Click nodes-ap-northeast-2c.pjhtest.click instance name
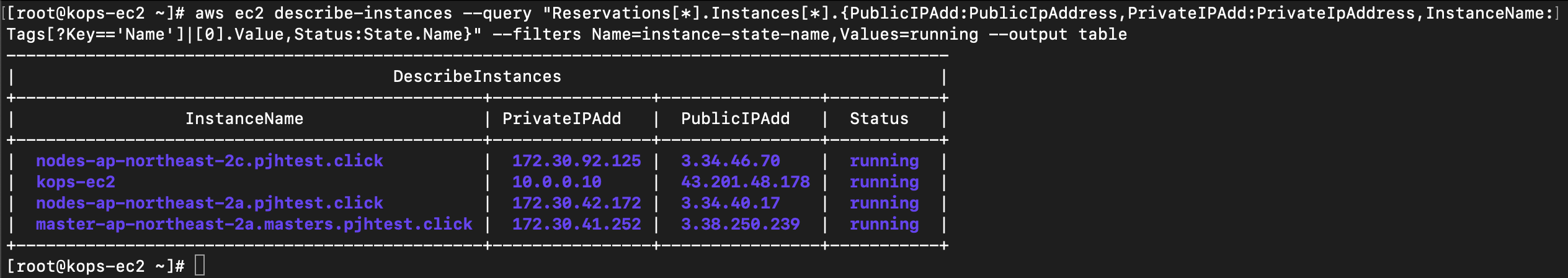The image size is (1568, 278). [x=210, y=161]
